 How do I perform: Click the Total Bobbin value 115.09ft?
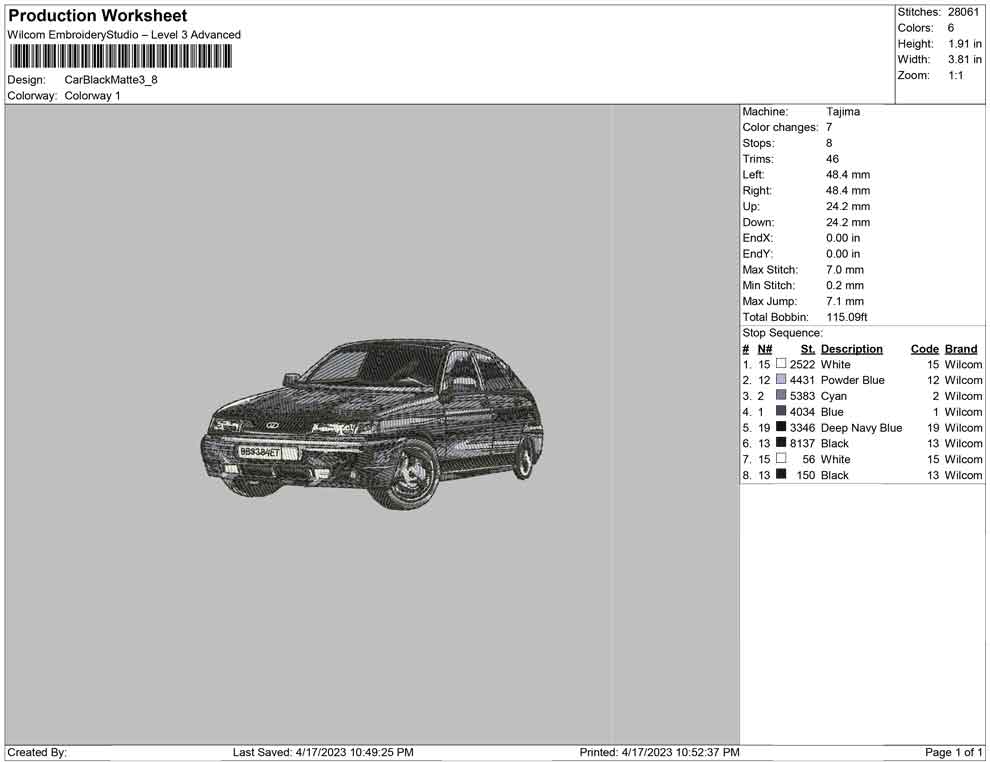click(847, 317)
